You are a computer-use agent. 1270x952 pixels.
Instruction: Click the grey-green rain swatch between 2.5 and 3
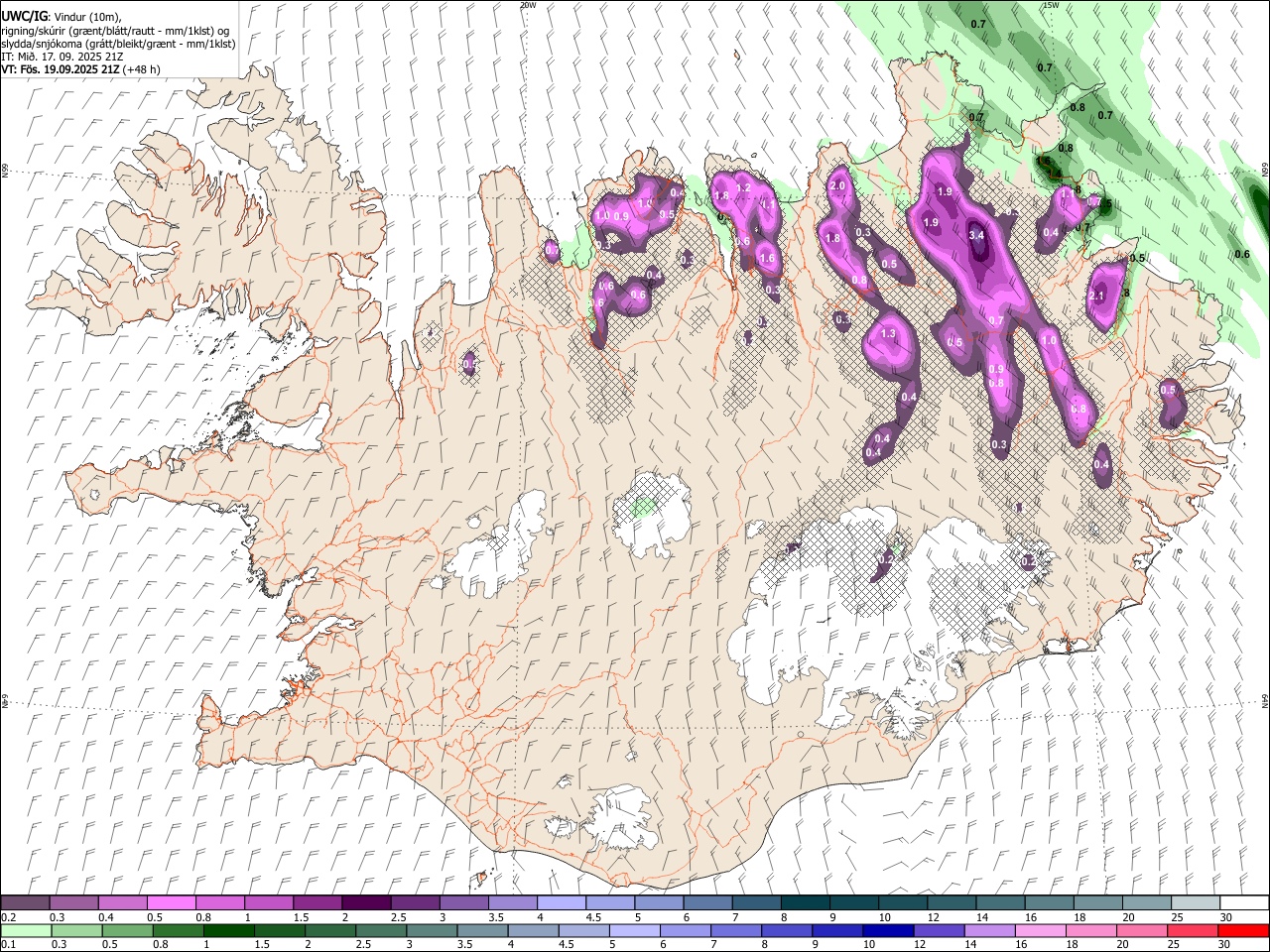click(382, 930)
